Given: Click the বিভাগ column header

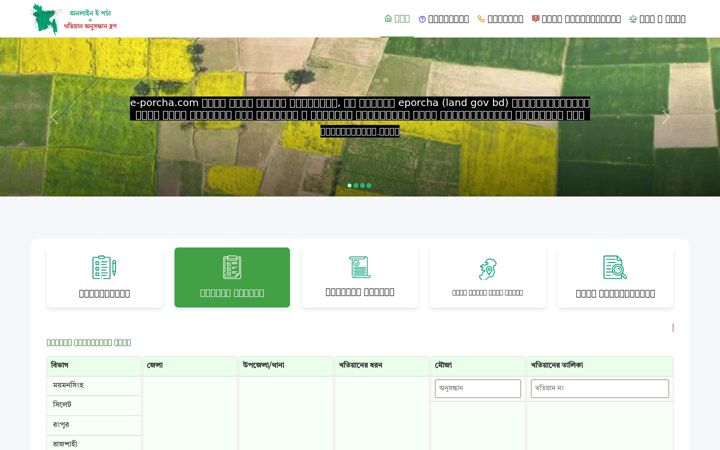Looking at the screenshot, I should click(94, 366).
